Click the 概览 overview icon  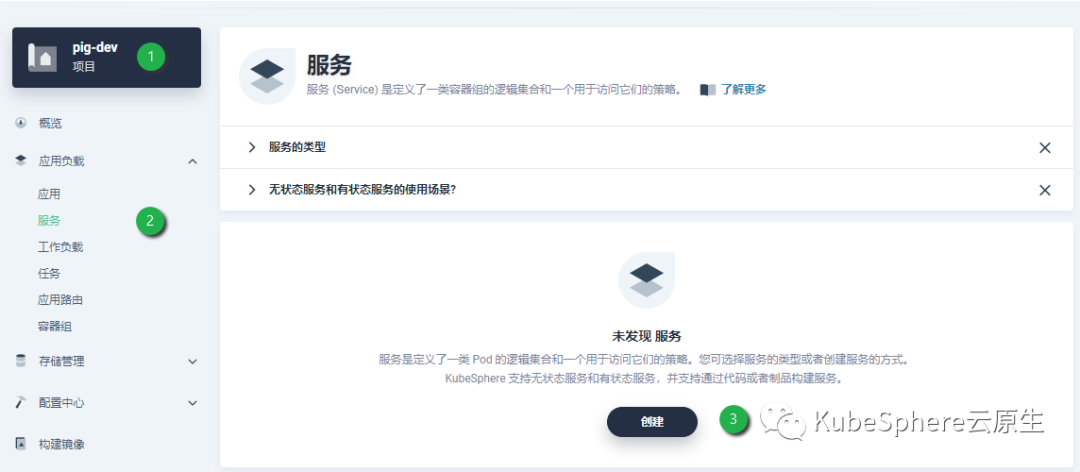click(20, 123)
